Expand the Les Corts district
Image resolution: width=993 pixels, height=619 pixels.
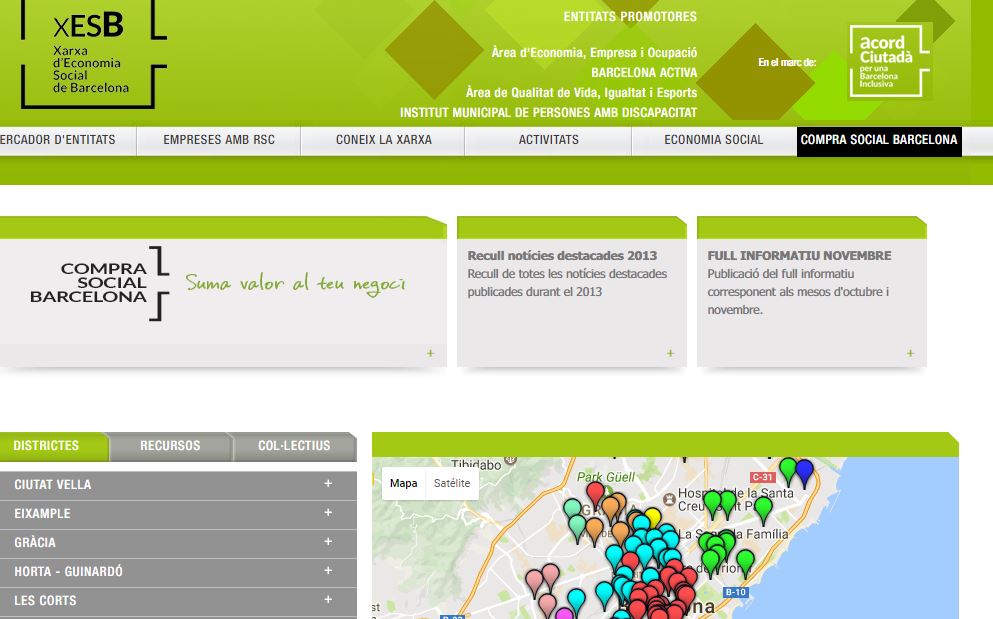pos(178,601)
